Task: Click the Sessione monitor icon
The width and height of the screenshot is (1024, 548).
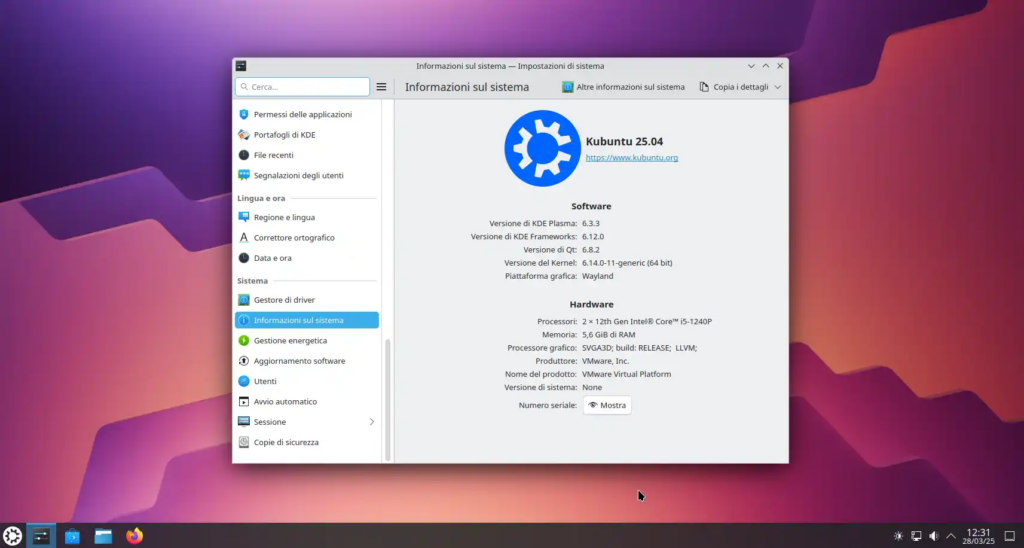Action: click(244, 421)
